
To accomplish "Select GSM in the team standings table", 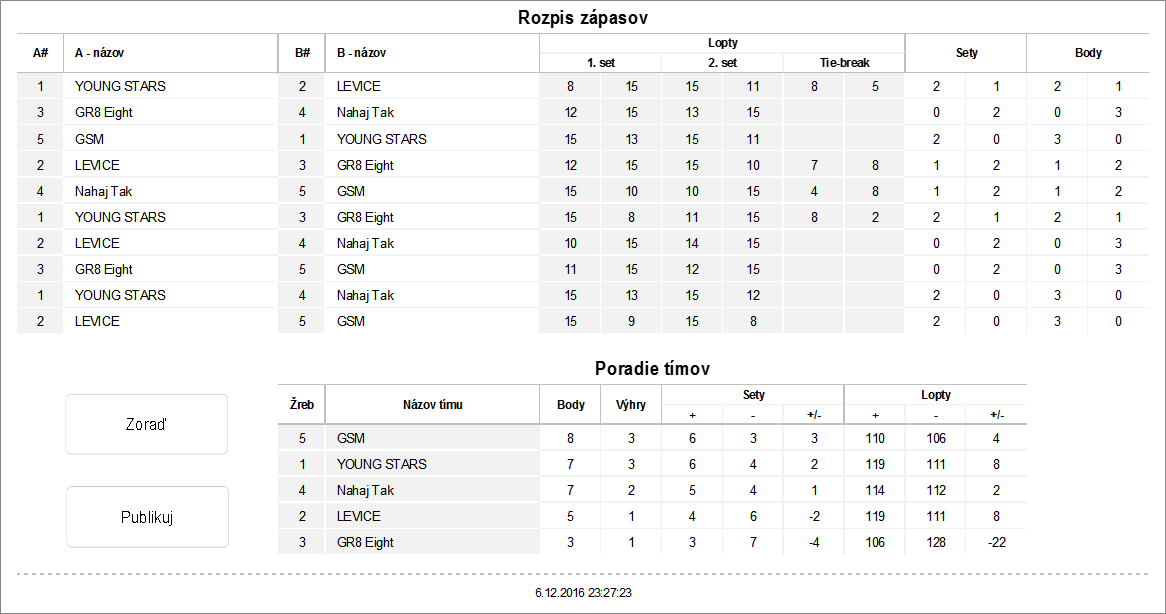I will (351, 438).
